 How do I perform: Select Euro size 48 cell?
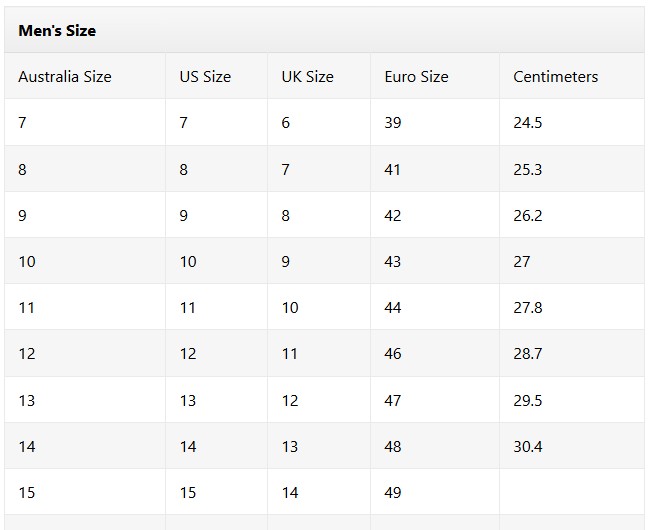435,446
